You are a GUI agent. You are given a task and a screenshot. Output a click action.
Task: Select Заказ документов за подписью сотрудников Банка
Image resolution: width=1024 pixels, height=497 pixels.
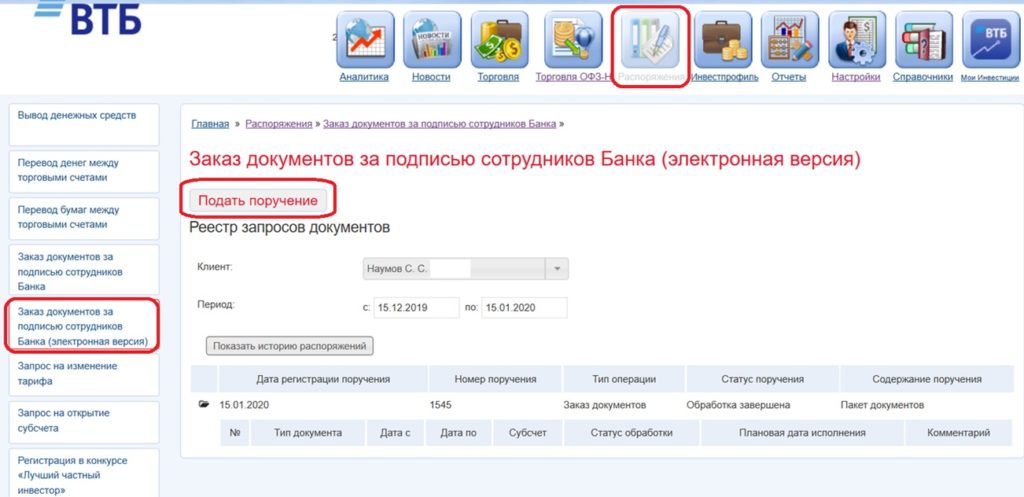pos(84,270)
